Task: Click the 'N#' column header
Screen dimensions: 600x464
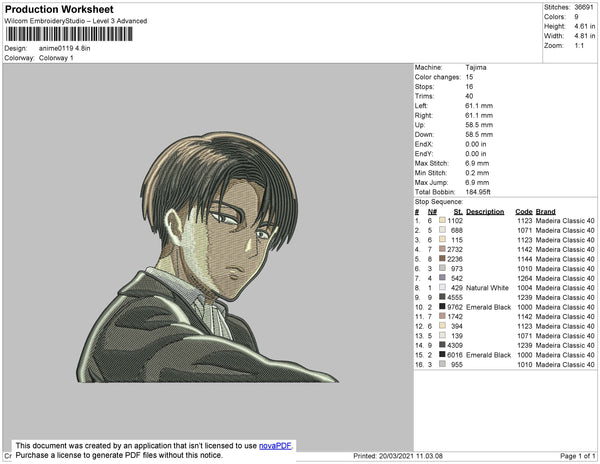Action: point(432,212)
